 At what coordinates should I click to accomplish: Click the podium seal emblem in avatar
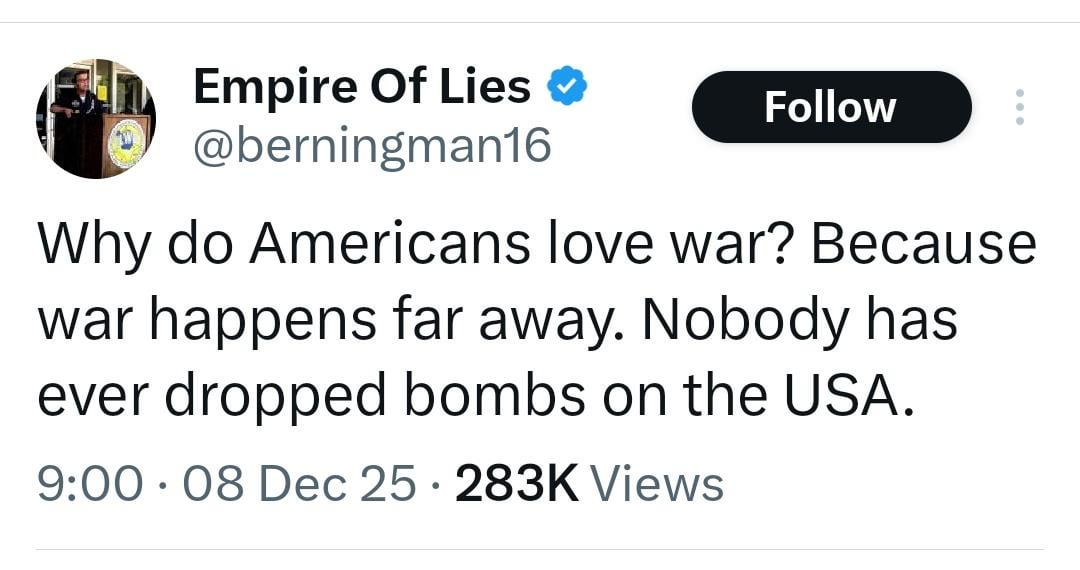click(x=127, y=142)
